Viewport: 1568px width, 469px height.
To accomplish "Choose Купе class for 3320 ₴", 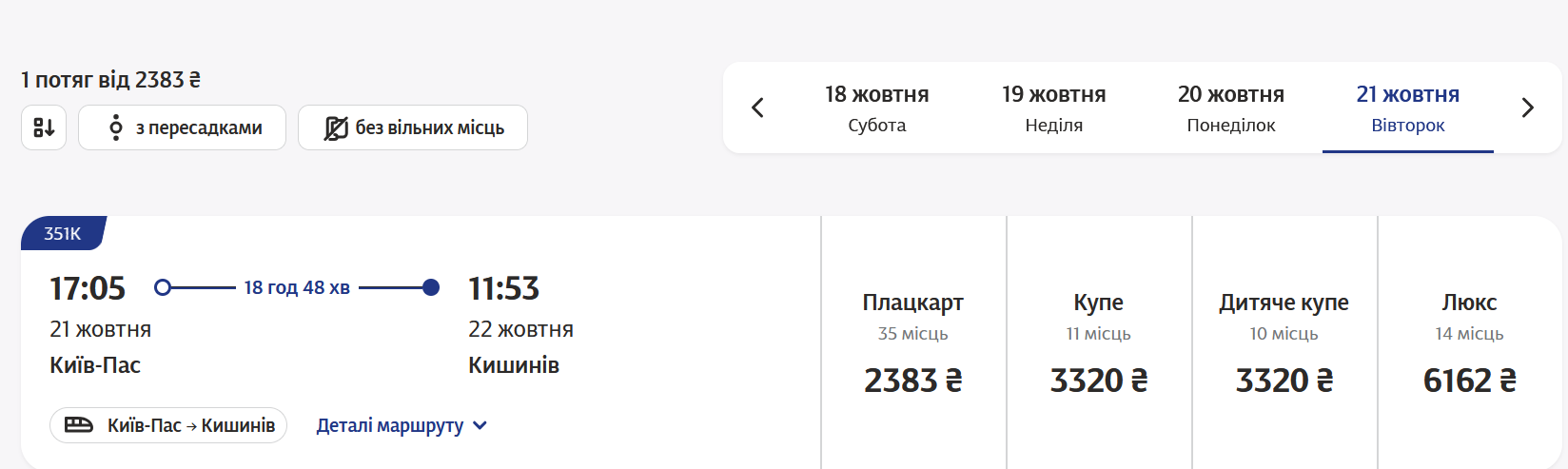I will point(1098,342).
